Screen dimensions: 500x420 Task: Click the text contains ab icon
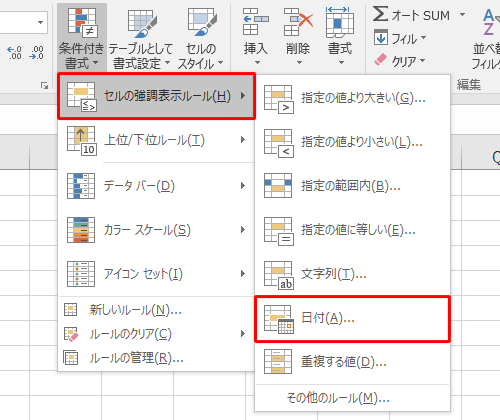click(x=279, y=275)
